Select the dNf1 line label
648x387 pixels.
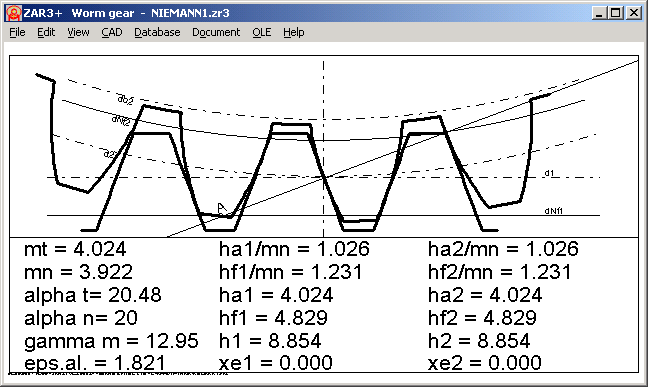pyautogui.click(x=553, y=211)
